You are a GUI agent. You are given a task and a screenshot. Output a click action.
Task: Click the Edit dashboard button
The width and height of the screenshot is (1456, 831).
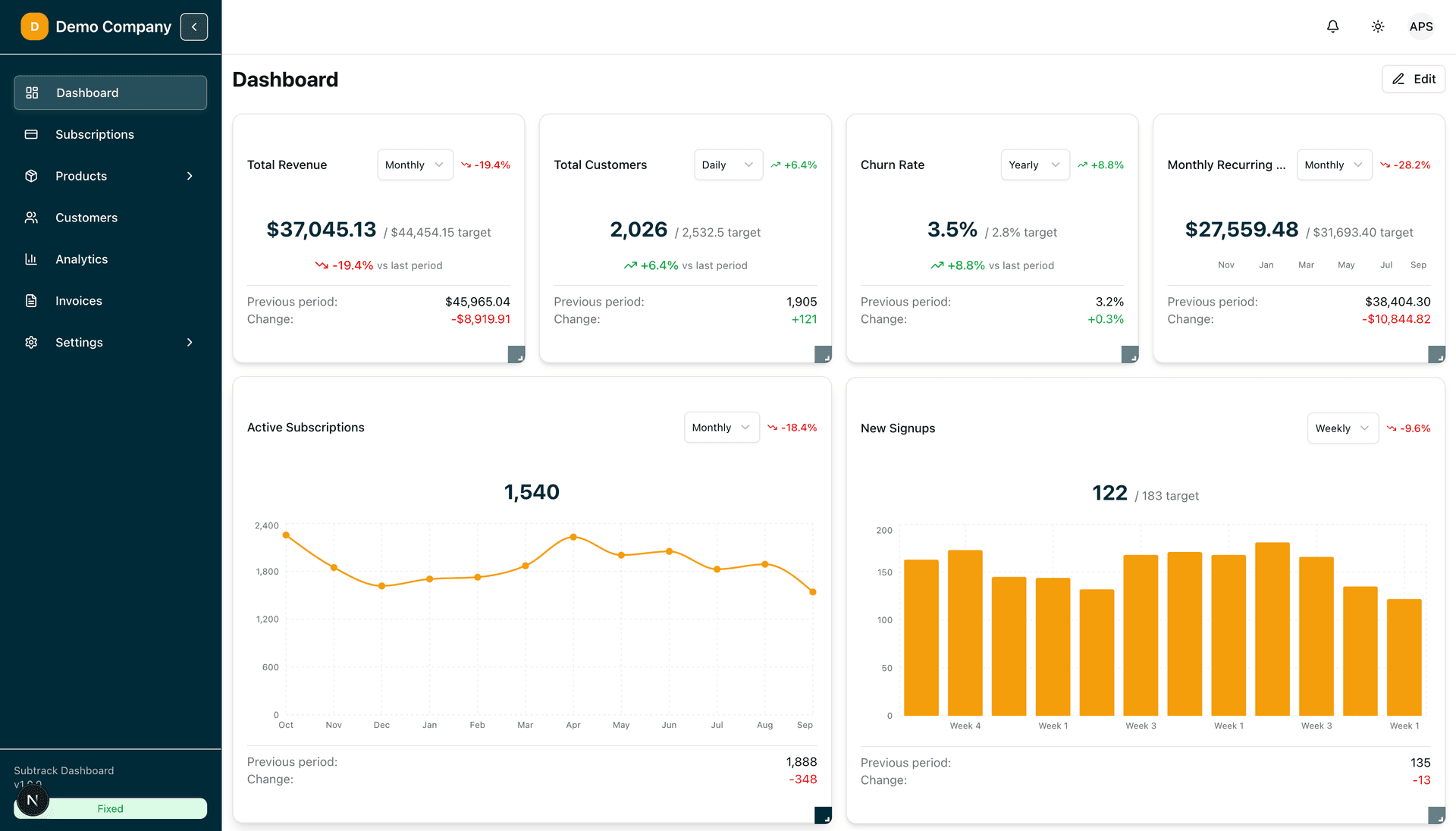(x=1413, y=79)
